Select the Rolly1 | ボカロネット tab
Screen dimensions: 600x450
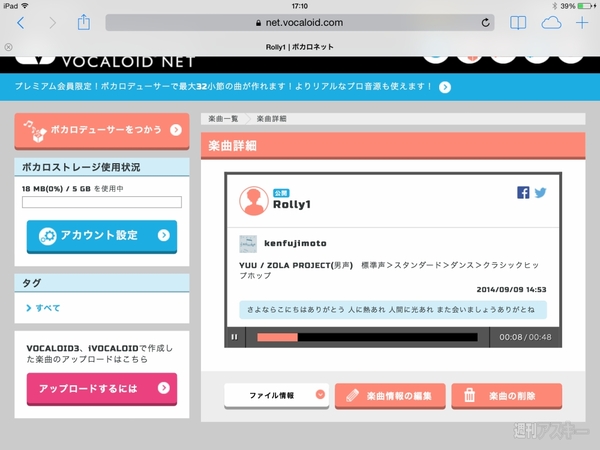(300, 47)
